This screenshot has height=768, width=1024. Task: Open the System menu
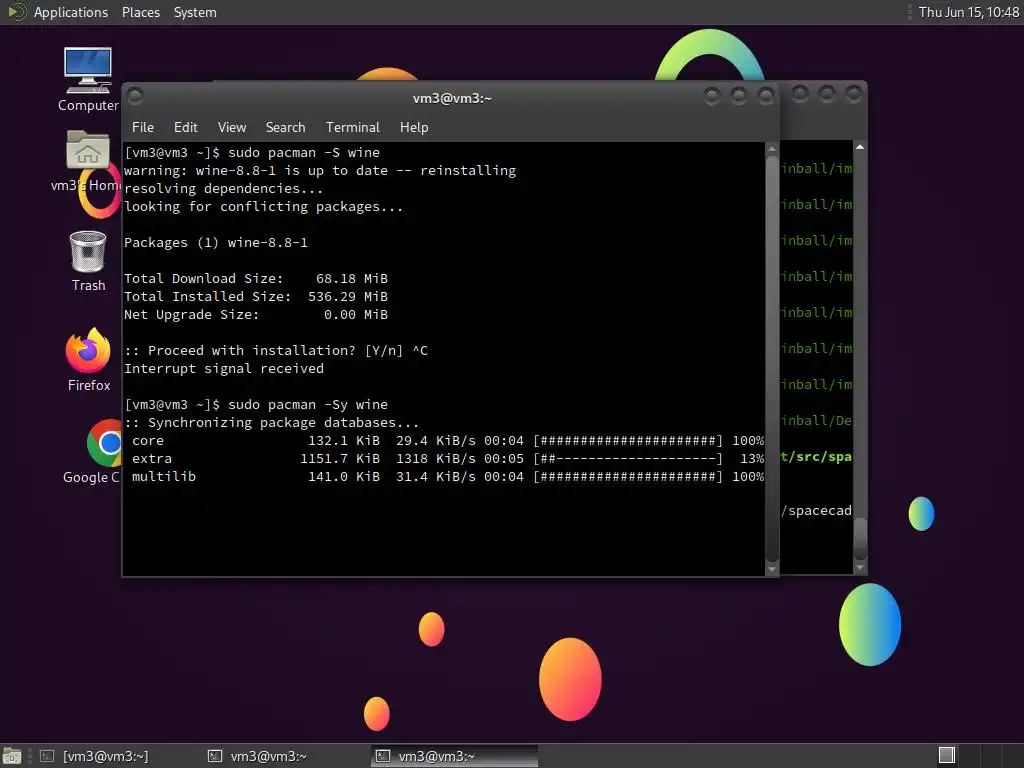click(x=195, y=12)
